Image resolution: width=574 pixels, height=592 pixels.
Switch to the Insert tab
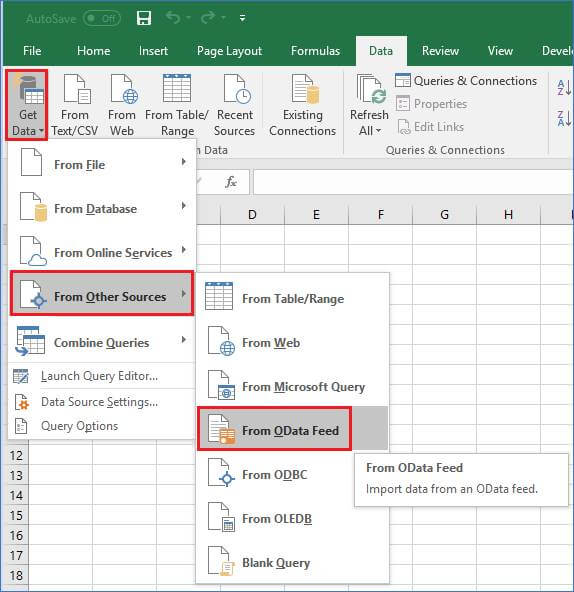[x=153, y=51]
